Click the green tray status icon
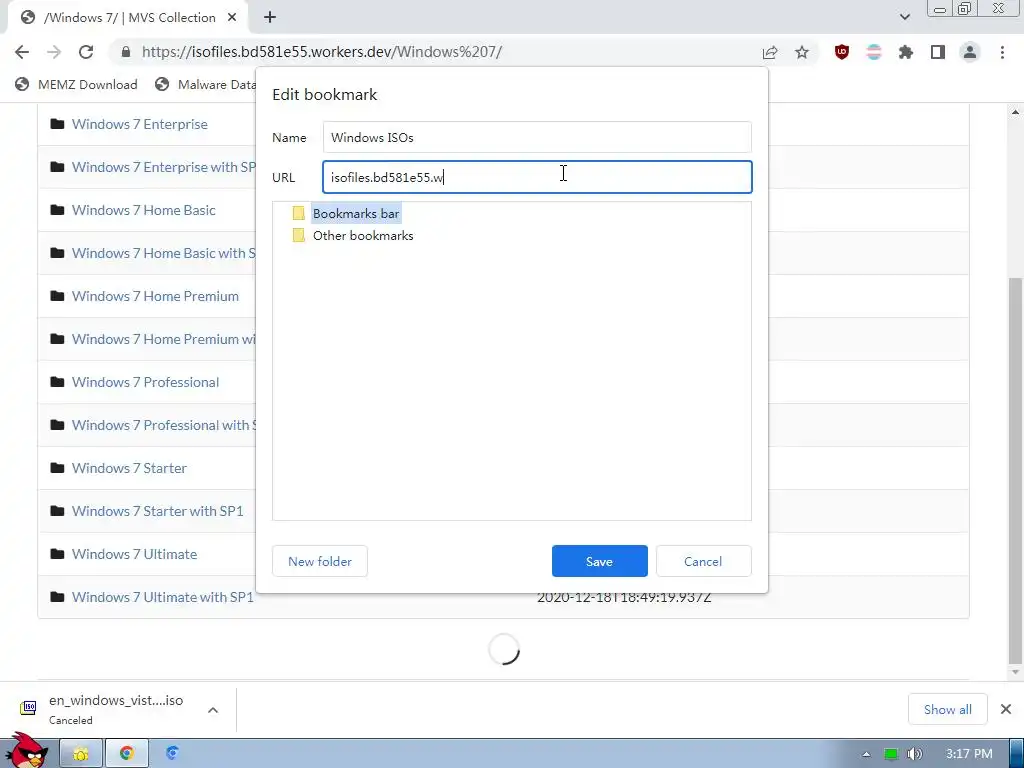Viewport: 1024px width, 768px height. point(891,754)
